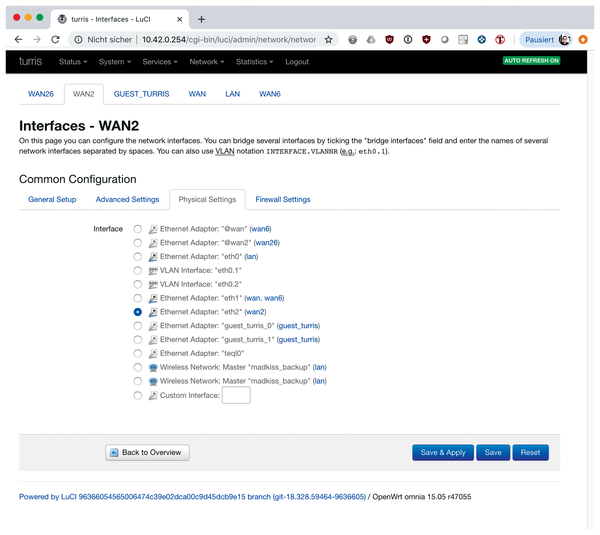Select the eth0 (lan) Ethernet Adapter radio
The width and height of the screenshot is (600, 535).
pyautogui.click(x=137, y=256)
